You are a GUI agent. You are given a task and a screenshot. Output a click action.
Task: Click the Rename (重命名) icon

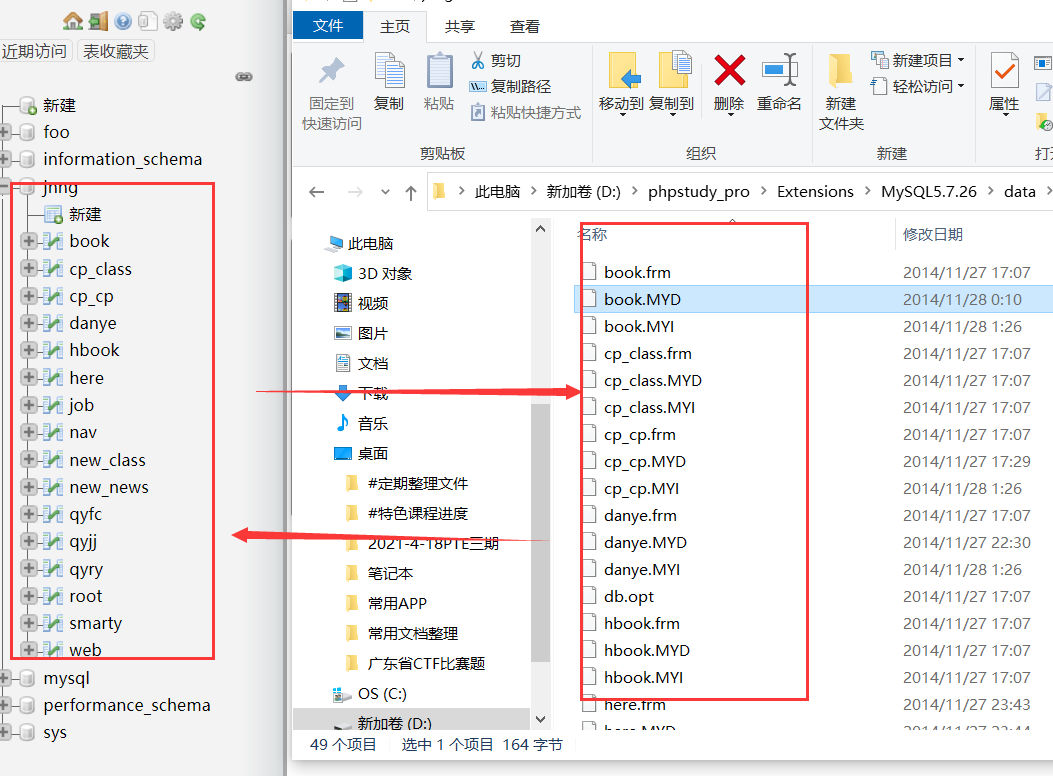click(779, 70)
